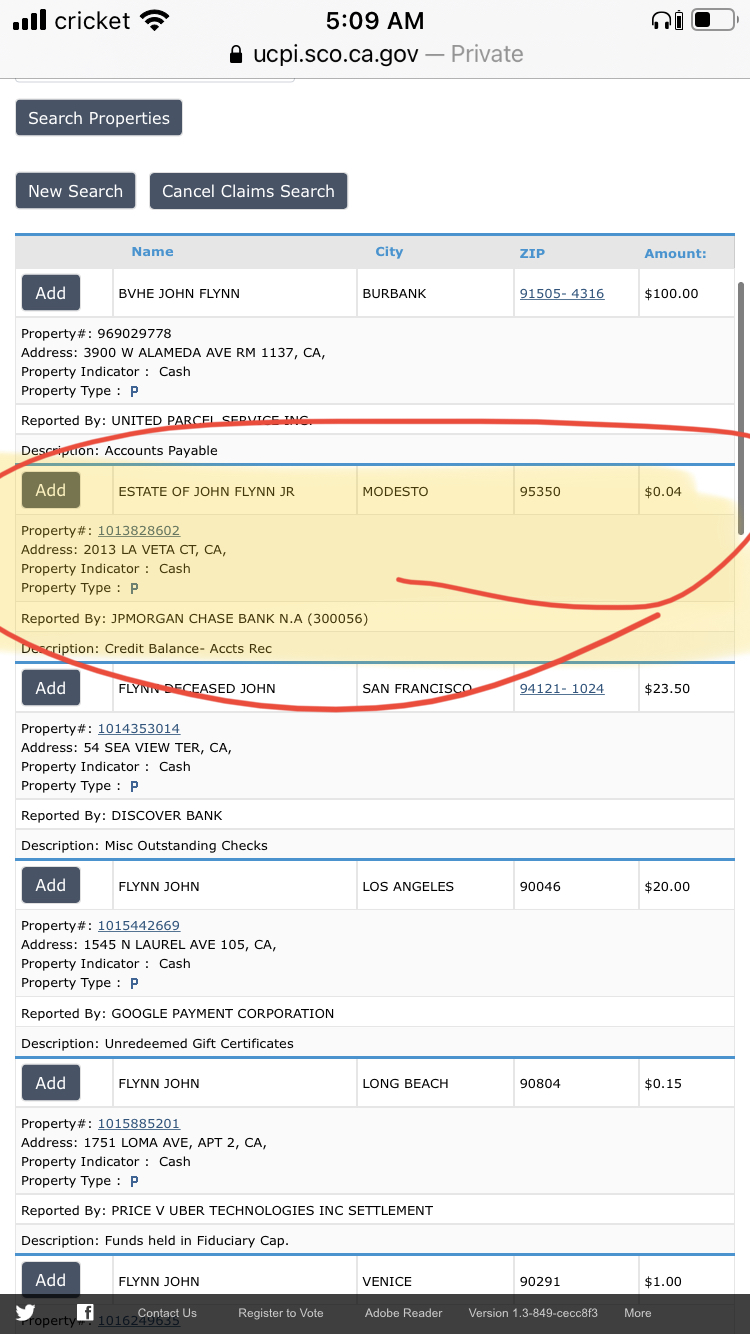This screenshot has height=1334, width=750.
Task: Sort by the City column header
Action: click(x=389, y=252)
